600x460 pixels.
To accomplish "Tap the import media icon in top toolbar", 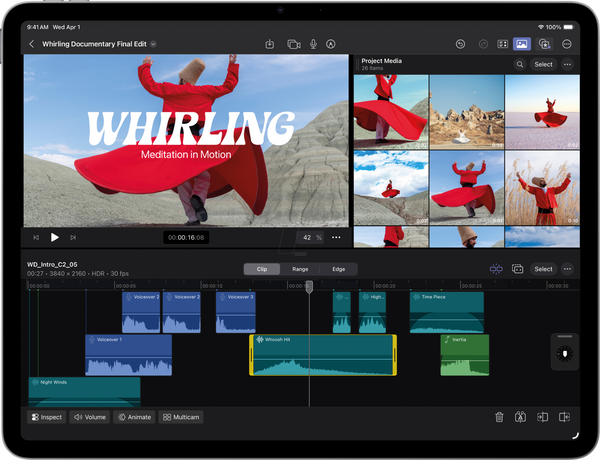I will click(270, 44).
